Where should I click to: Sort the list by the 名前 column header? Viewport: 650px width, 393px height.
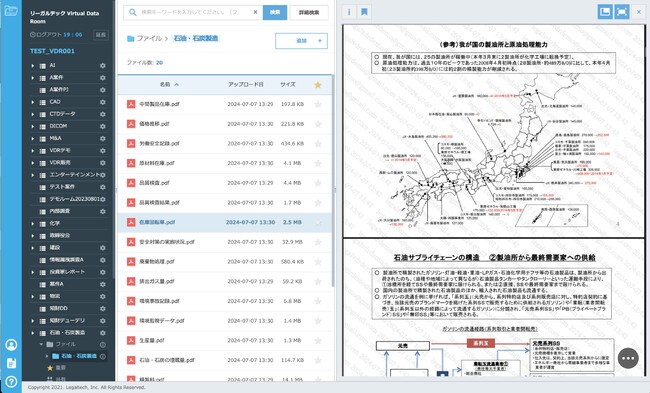point(170,85)
